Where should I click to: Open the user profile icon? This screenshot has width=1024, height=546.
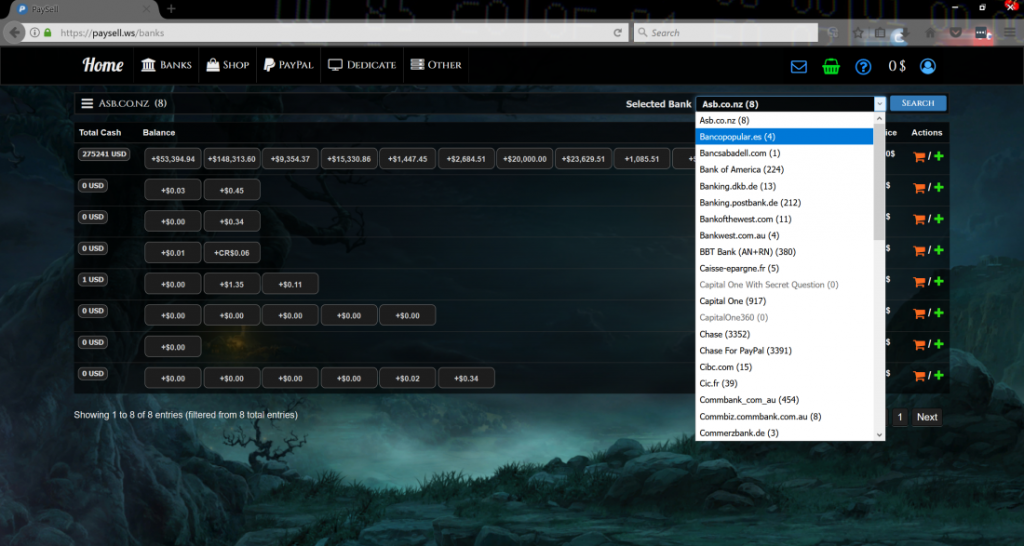pyautogui.click(x=927, y=66)
